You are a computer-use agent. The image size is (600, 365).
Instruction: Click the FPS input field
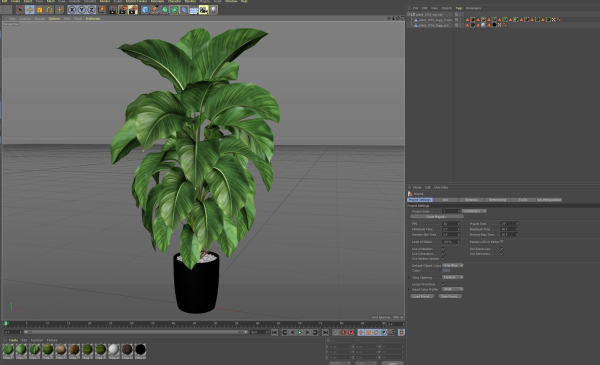451,224
